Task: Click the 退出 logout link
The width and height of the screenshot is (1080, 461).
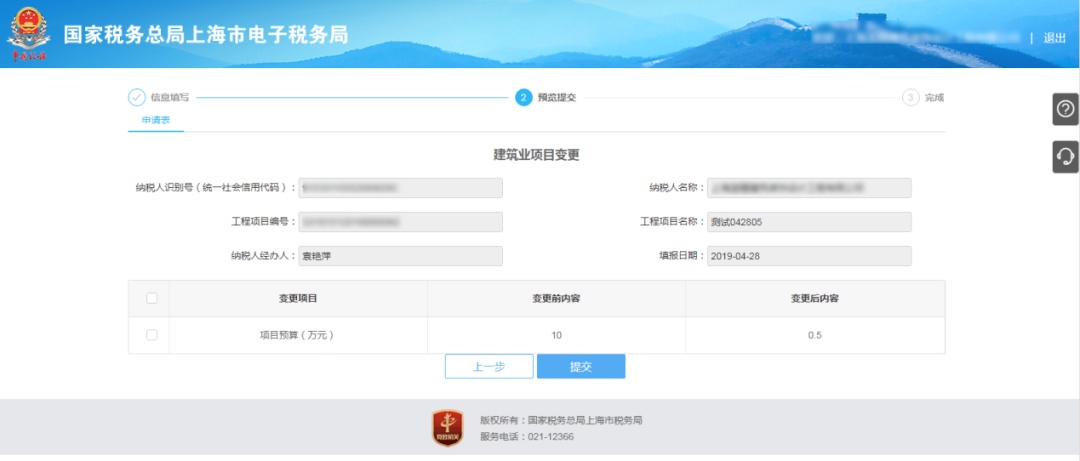Action: (x=1054, y=38)
